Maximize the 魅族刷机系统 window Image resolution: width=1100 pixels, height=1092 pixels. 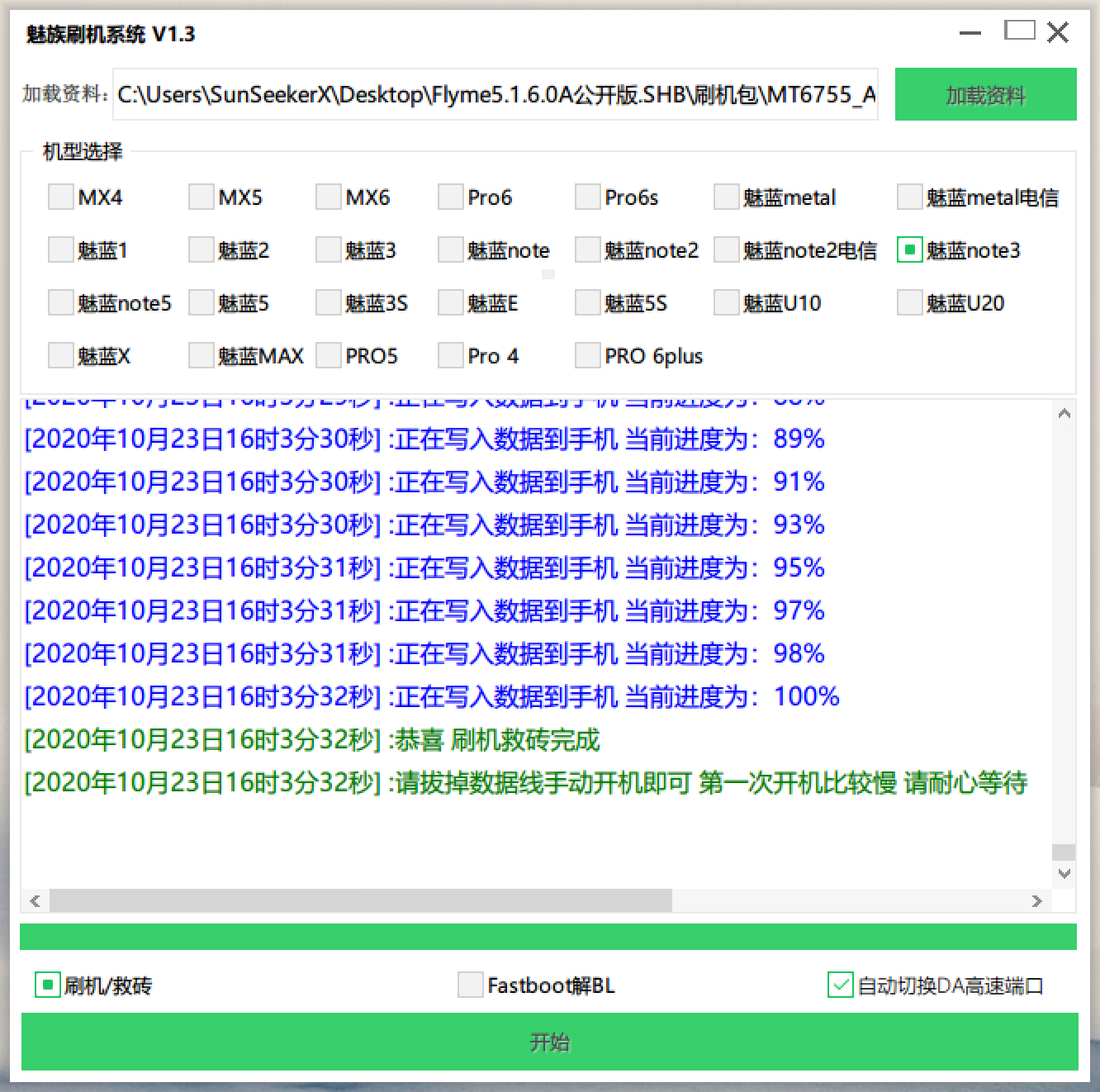click(x=1019, y=32)
